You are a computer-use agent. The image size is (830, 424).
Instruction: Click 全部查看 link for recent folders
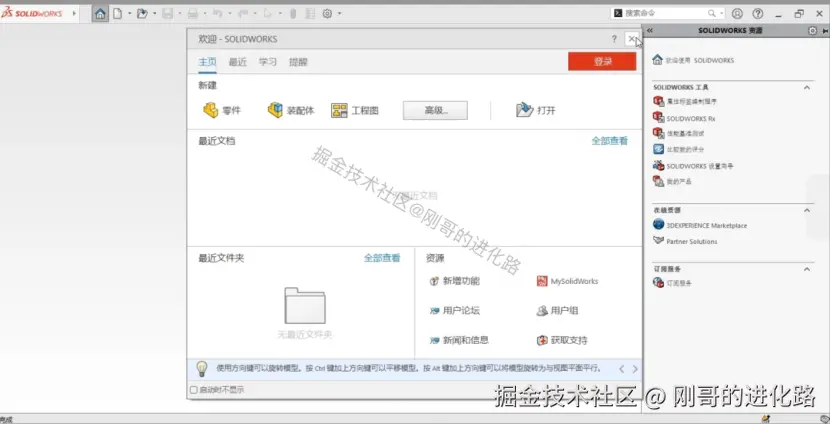(x=382, y=258)
